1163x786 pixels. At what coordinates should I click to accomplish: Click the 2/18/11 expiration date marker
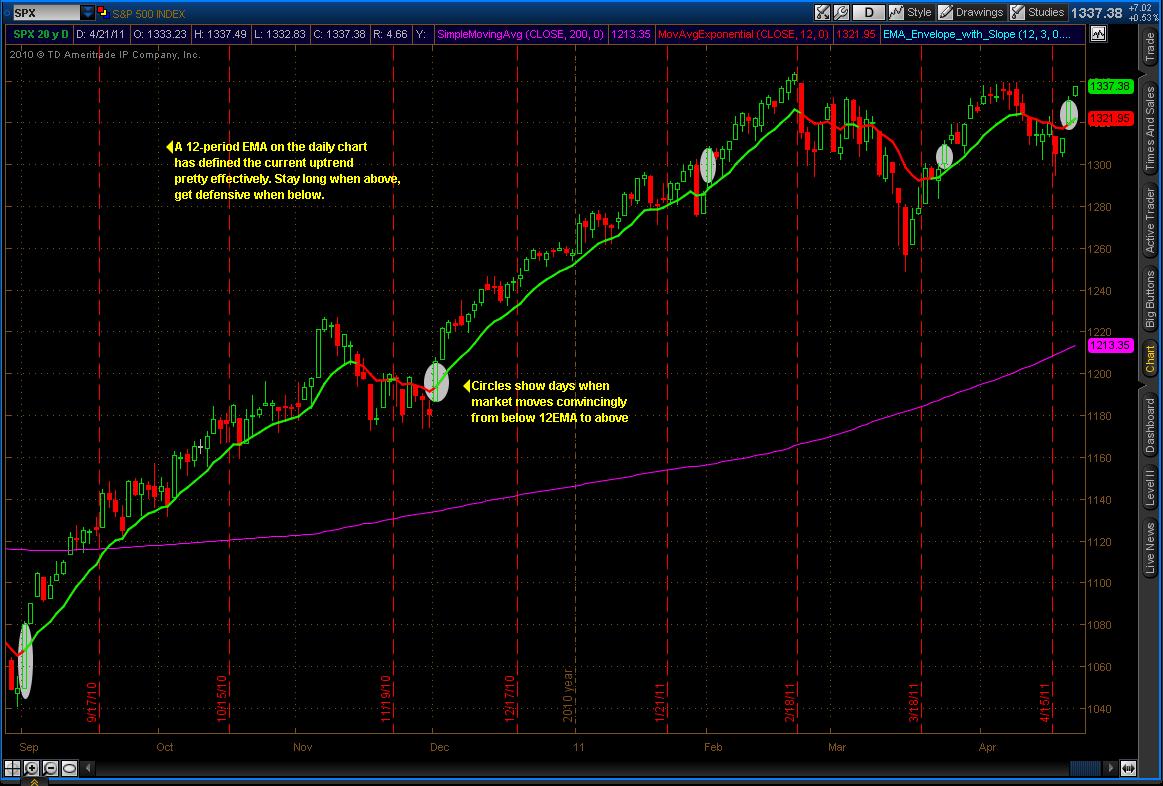pos(790,702)
